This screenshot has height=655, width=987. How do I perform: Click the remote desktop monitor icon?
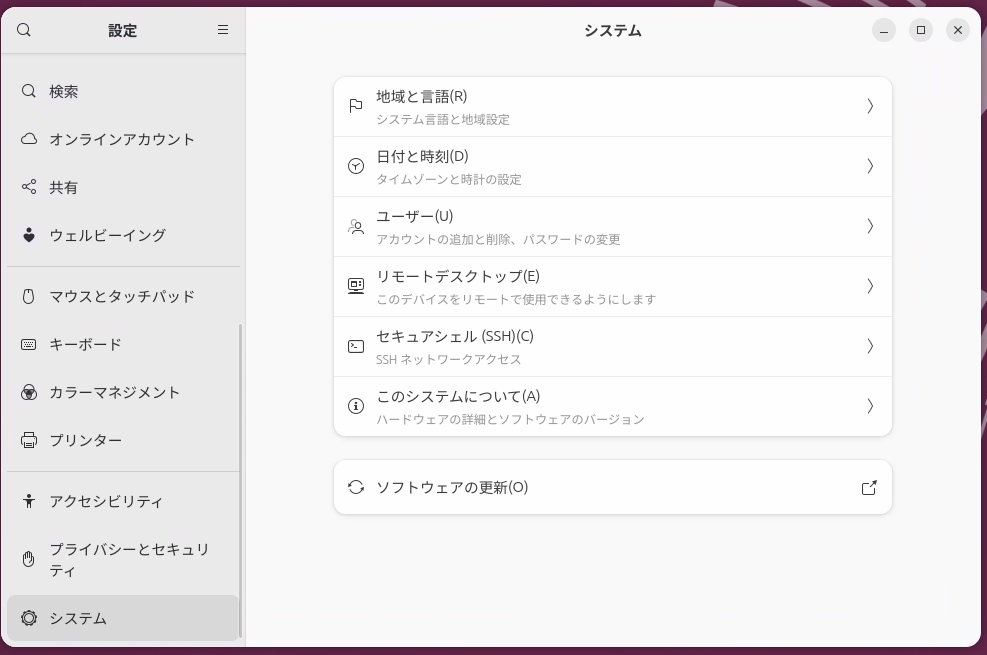(x=356, y=286)
